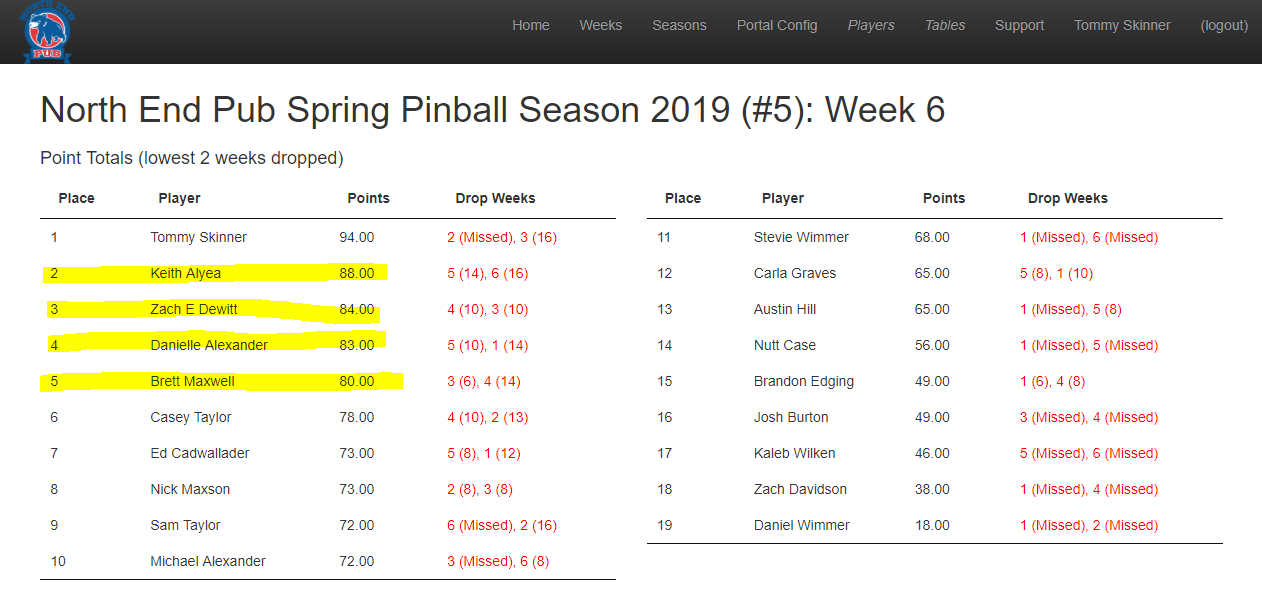Image resolution: width=1262 pixels, height=595 pixels.
Task: Click the logout link
Action: [1224, 26]
